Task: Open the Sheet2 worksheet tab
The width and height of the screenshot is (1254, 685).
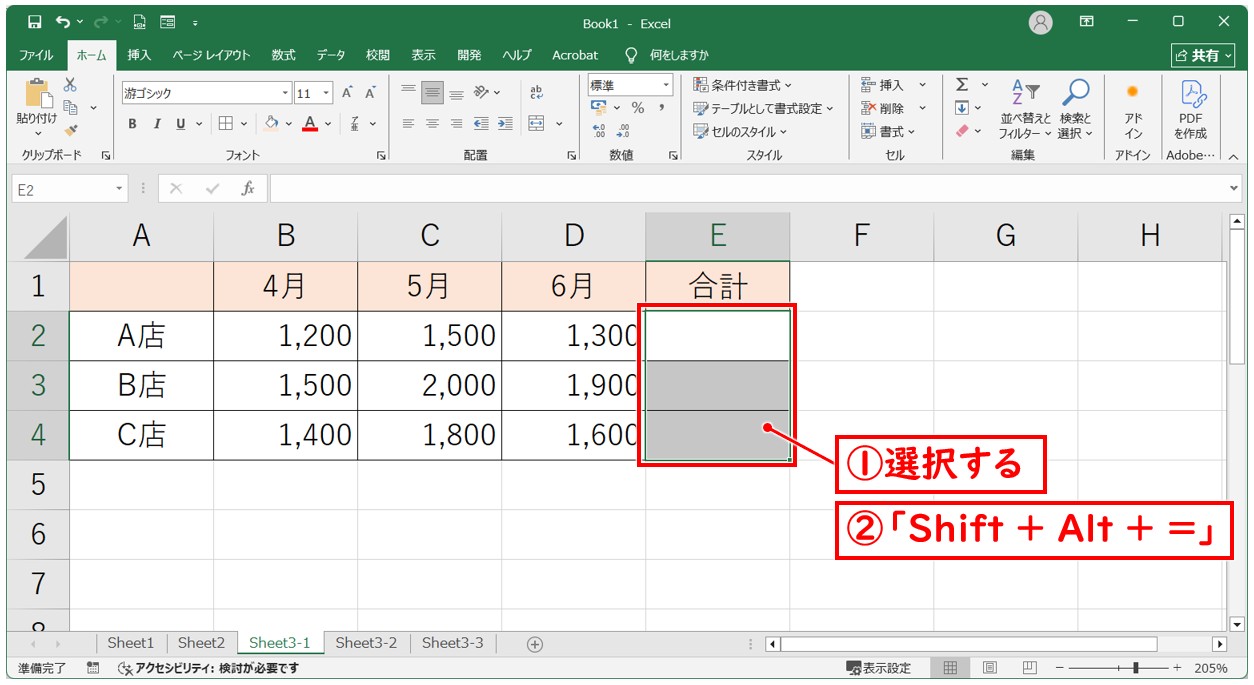Action: click(x=201, y=643)
